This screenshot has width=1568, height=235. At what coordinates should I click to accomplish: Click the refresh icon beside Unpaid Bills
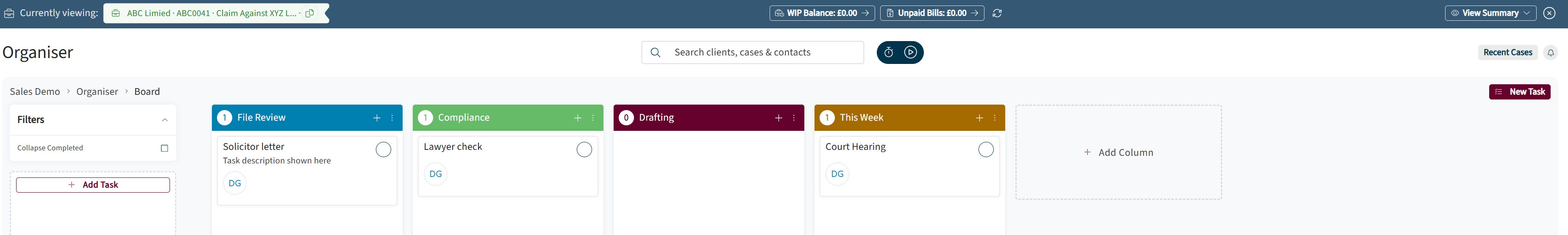click(x=997, y=13)
